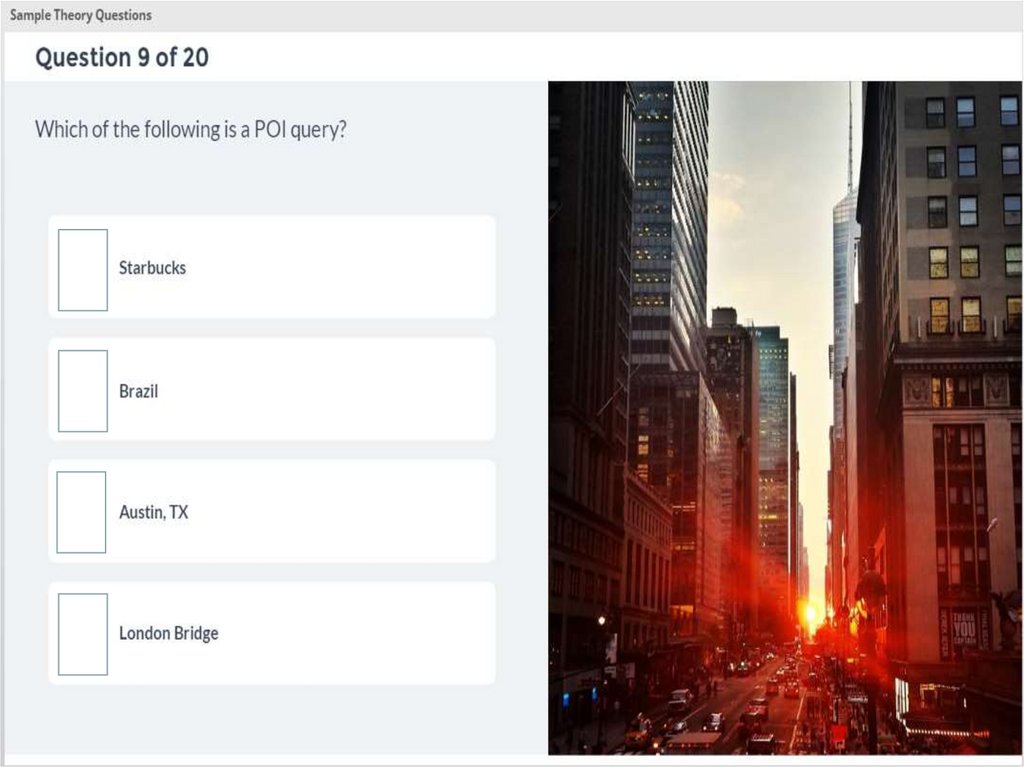The image size is (1024, 767).
Task: Mark the London Bridge checkbox
Action: click(83, 634)
